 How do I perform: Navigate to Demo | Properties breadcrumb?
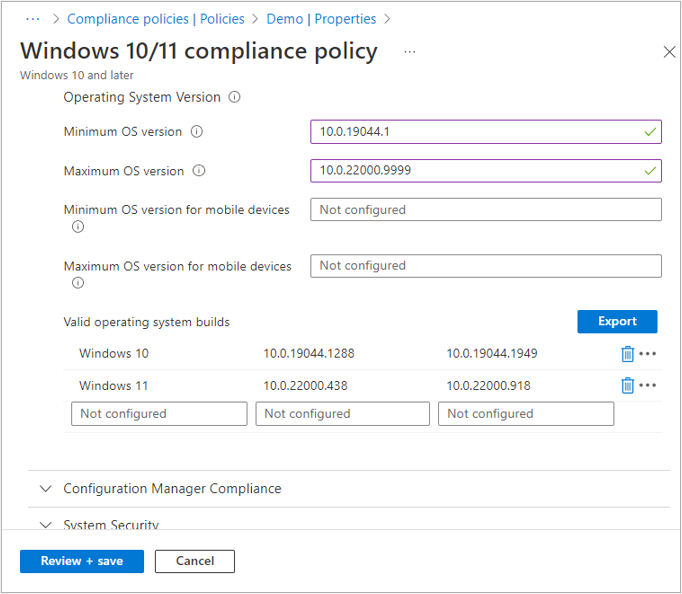point(321,19)
